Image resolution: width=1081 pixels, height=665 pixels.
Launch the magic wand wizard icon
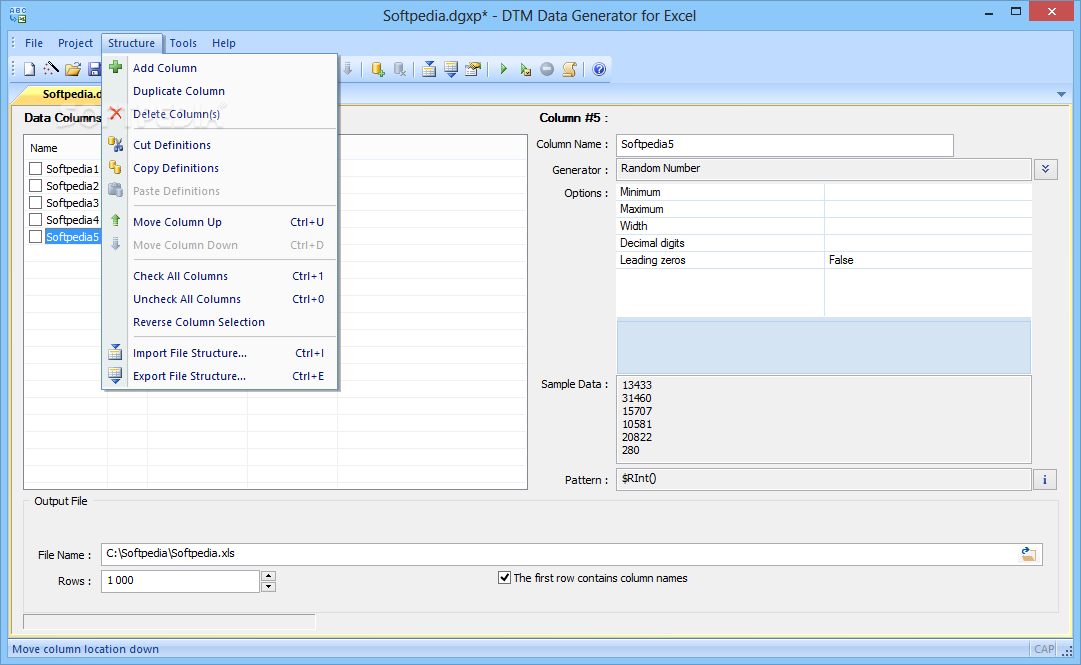[x=51, y=69]
